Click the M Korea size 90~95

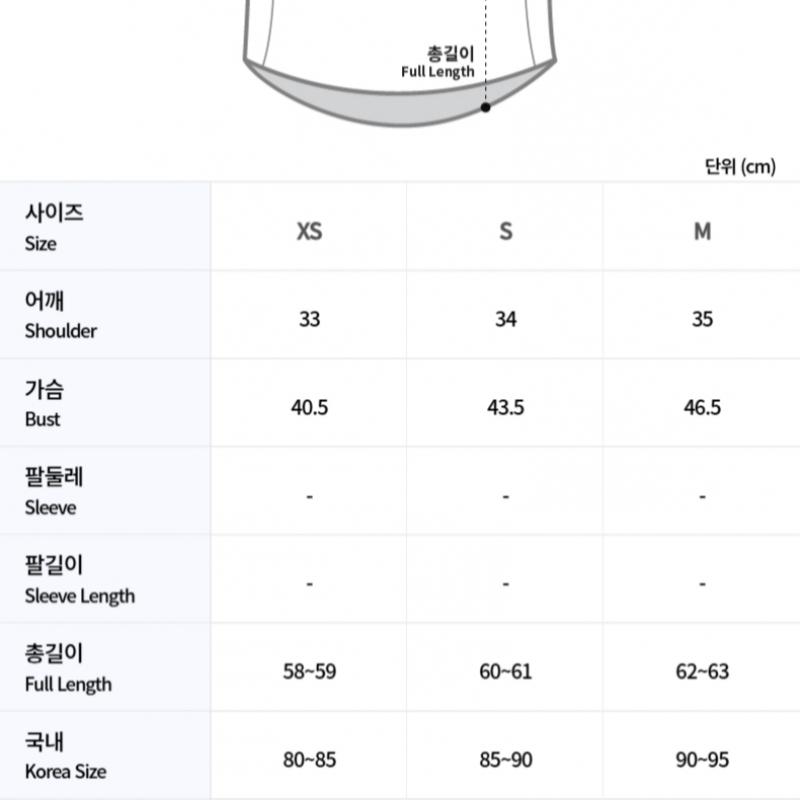(x=702, y=760)
